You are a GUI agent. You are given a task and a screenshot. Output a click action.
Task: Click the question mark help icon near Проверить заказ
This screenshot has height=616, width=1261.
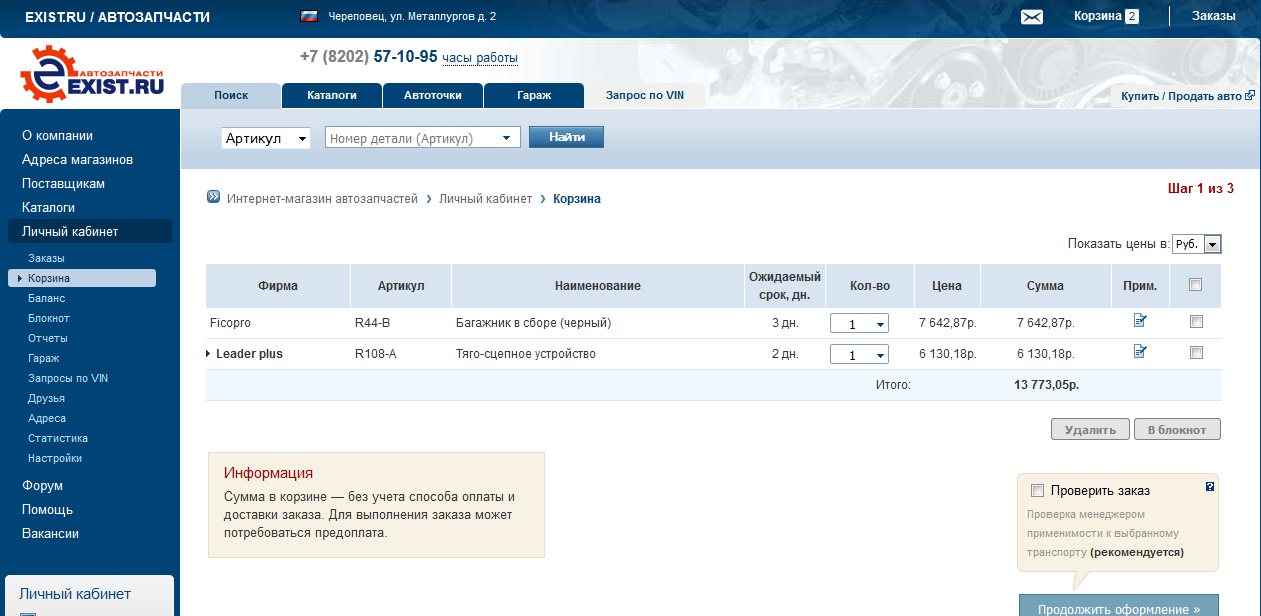[1210, 487]
